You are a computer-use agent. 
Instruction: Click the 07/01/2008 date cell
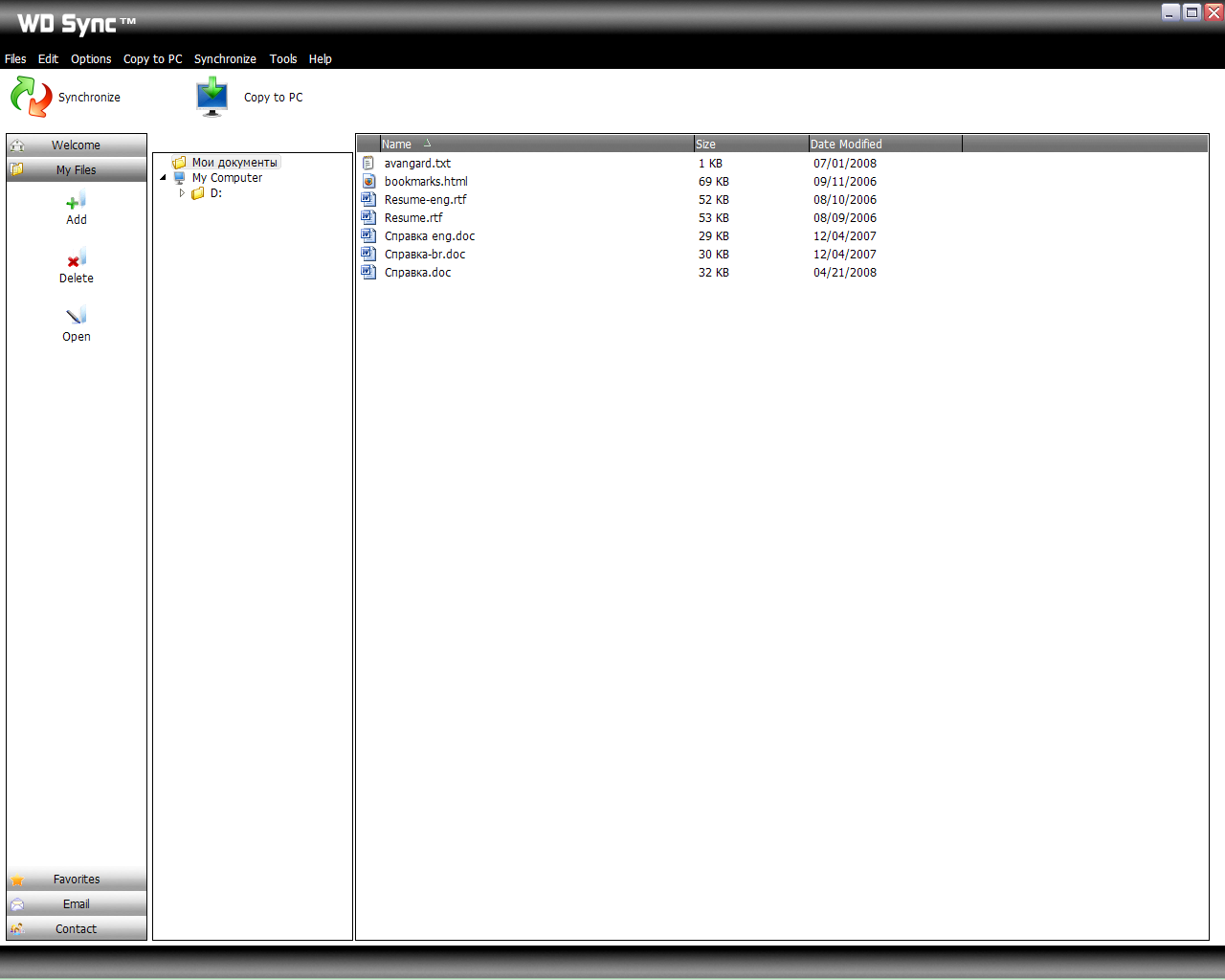845,164
